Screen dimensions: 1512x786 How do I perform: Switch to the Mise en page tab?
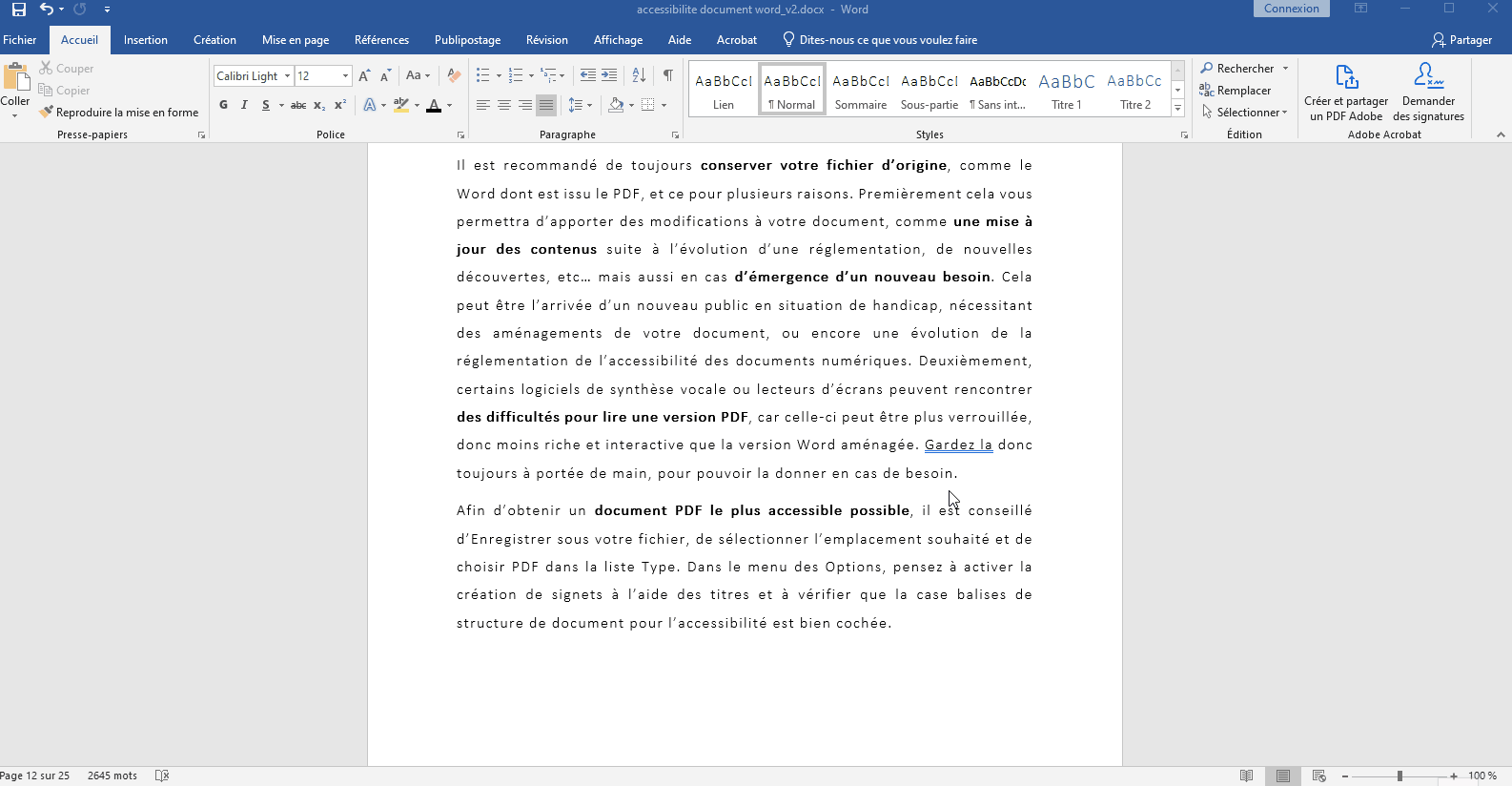tap(296, 40)
